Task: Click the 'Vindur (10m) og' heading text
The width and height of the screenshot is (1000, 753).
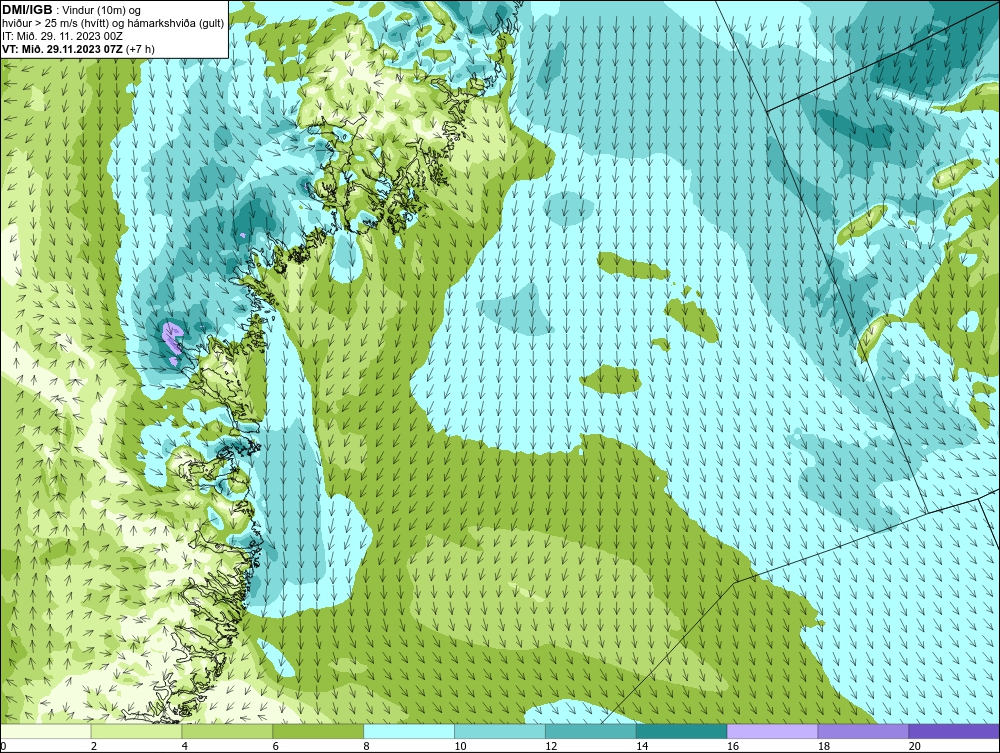Action: pyautogui.click(x=102, y=10)
